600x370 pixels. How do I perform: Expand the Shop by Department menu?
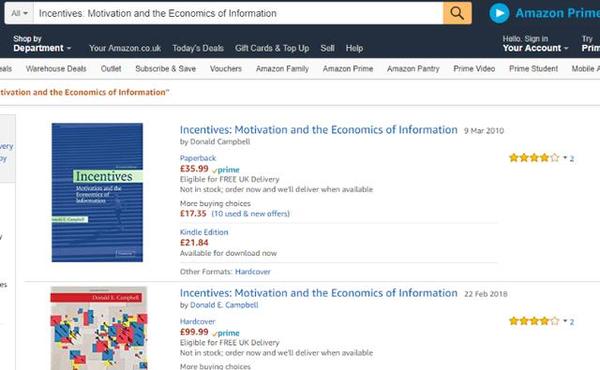(42, 43)
